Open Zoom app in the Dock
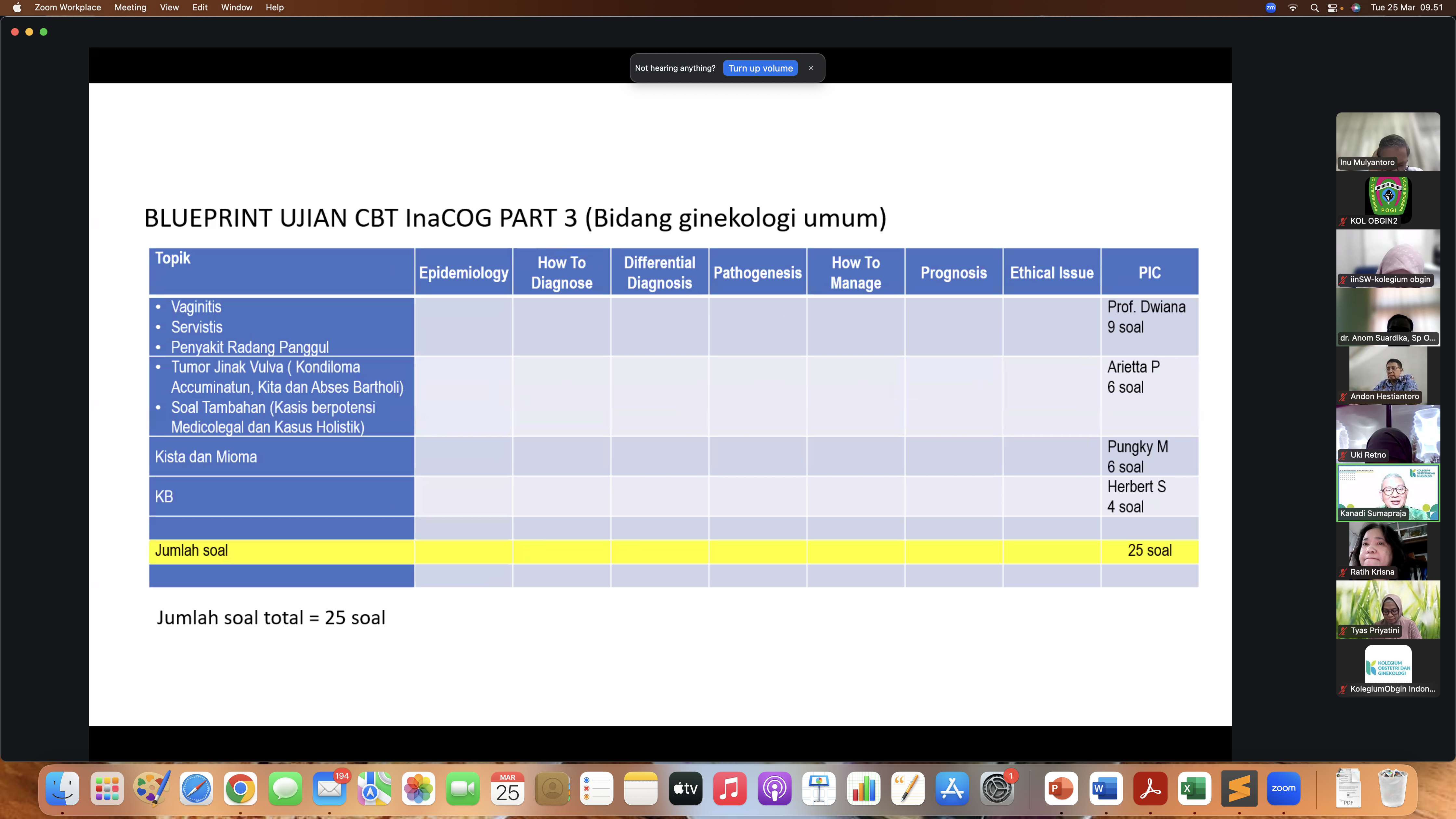The width and height of the screenshot is (1456, 819). 1283,788
